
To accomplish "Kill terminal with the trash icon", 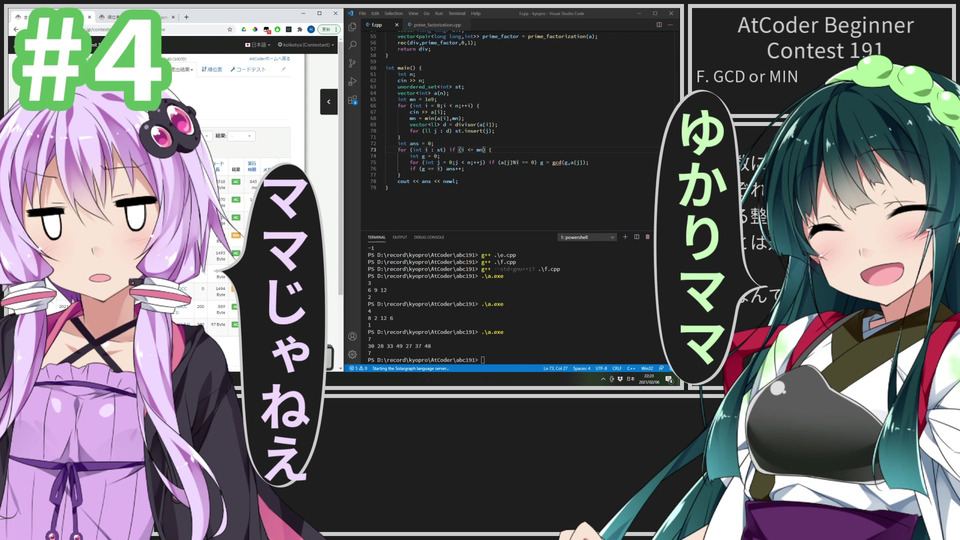I will tap(648, 237).
